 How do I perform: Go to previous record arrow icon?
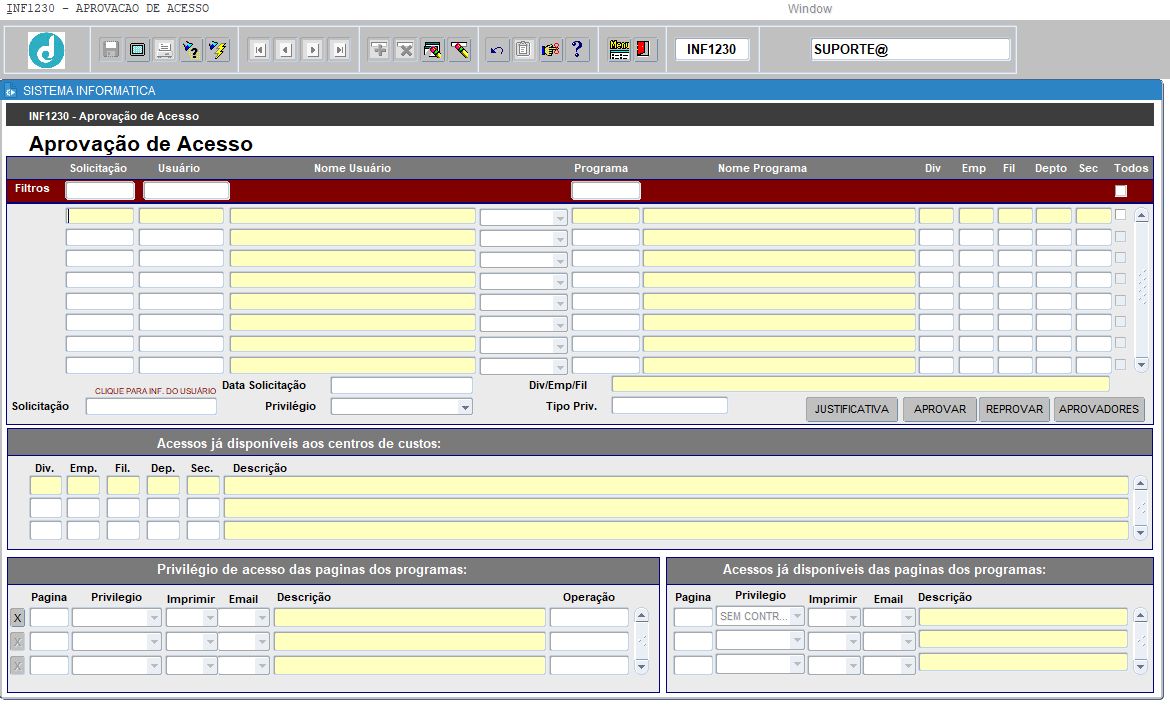[286, 50]
